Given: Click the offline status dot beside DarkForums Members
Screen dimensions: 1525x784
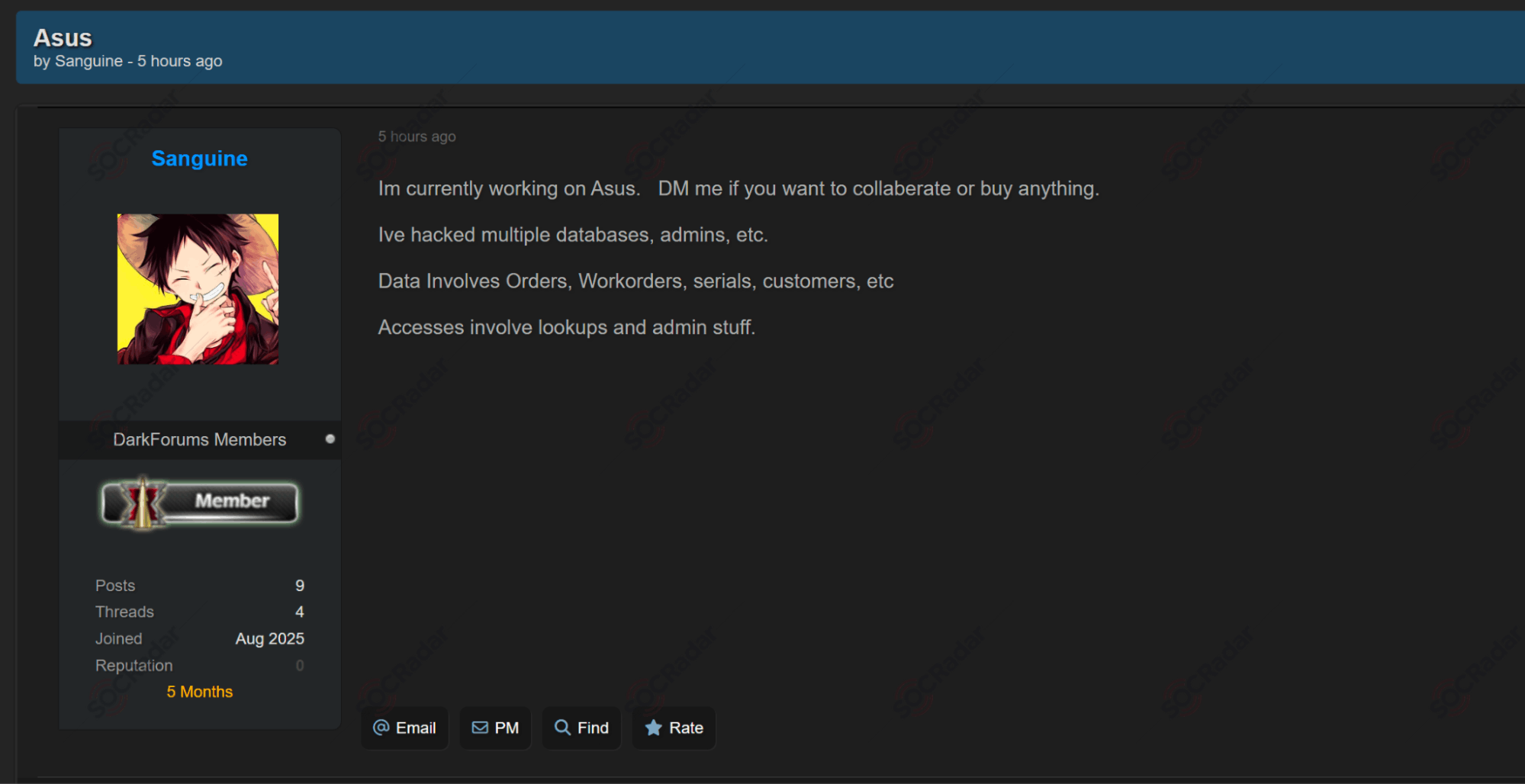Looking at the screenshot, I should point(330,439).
